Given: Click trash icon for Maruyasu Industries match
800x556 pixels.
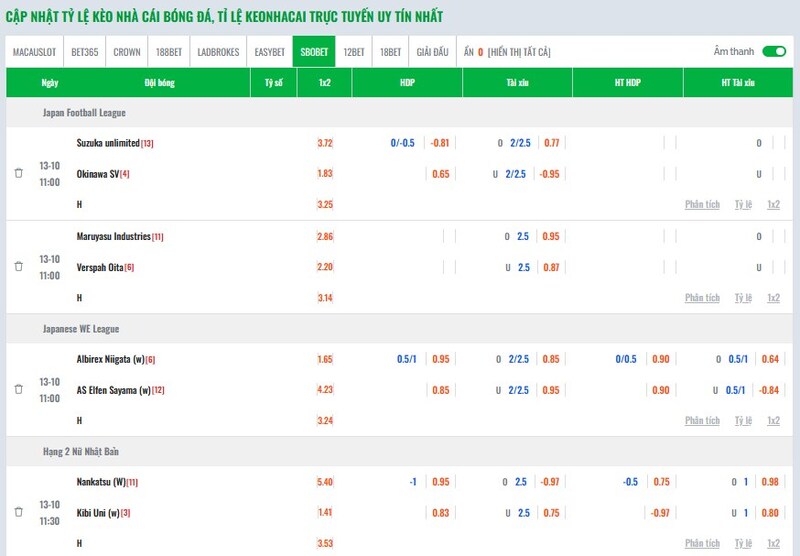Looking at the screenshot, I should 18,266.
